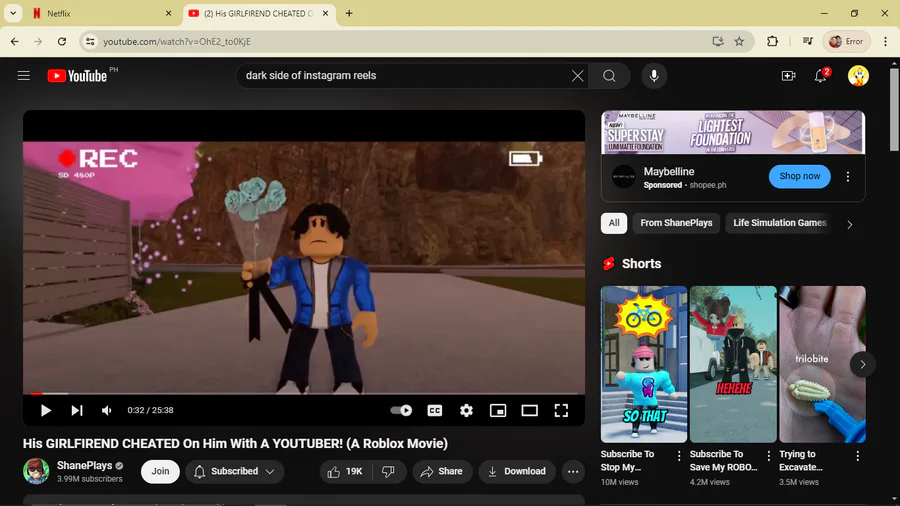This screenshot has width=900, height=506.
Task: Open the Maybelline banner ad image
Action: tap(733, 133)
